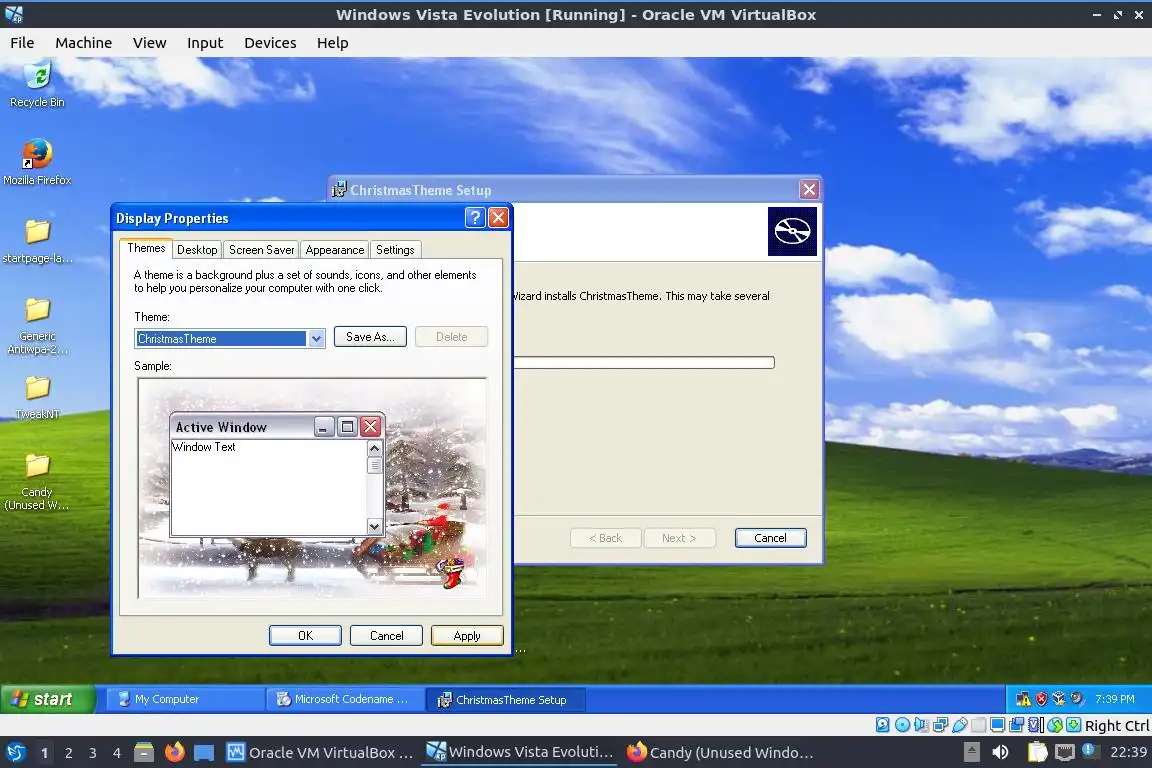Switch to host workspace 4
Viewport: 1152px width, 768px height.
click(116, 753)
